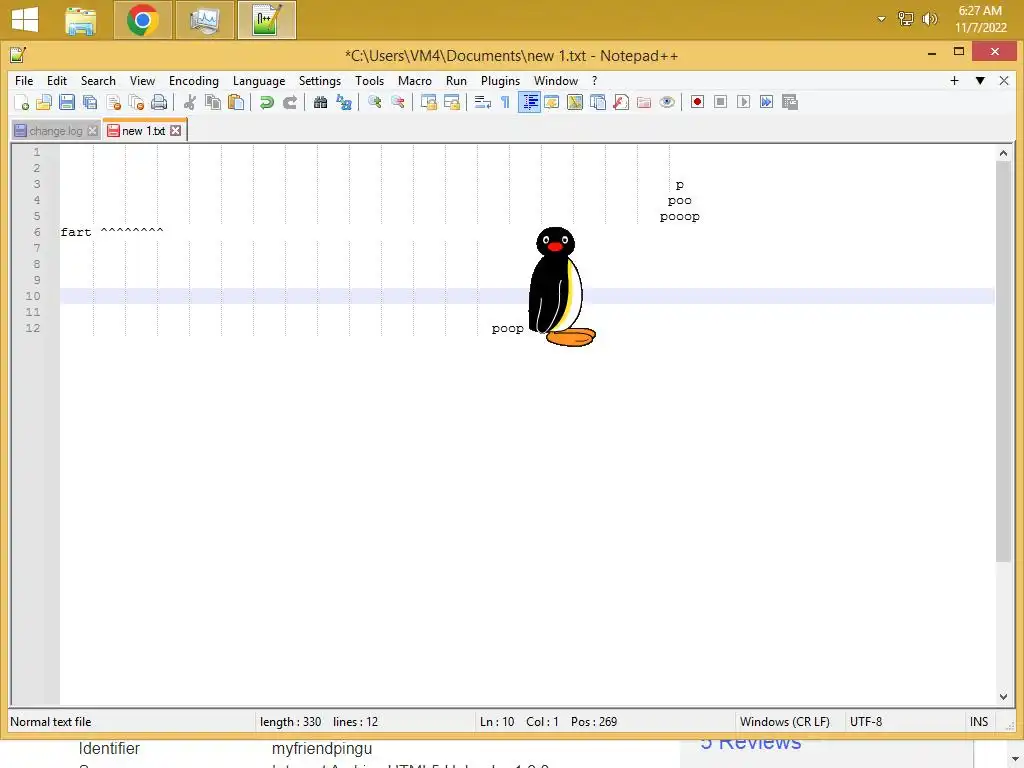Save the recorded macro toolbar icon

coord(790,102)
